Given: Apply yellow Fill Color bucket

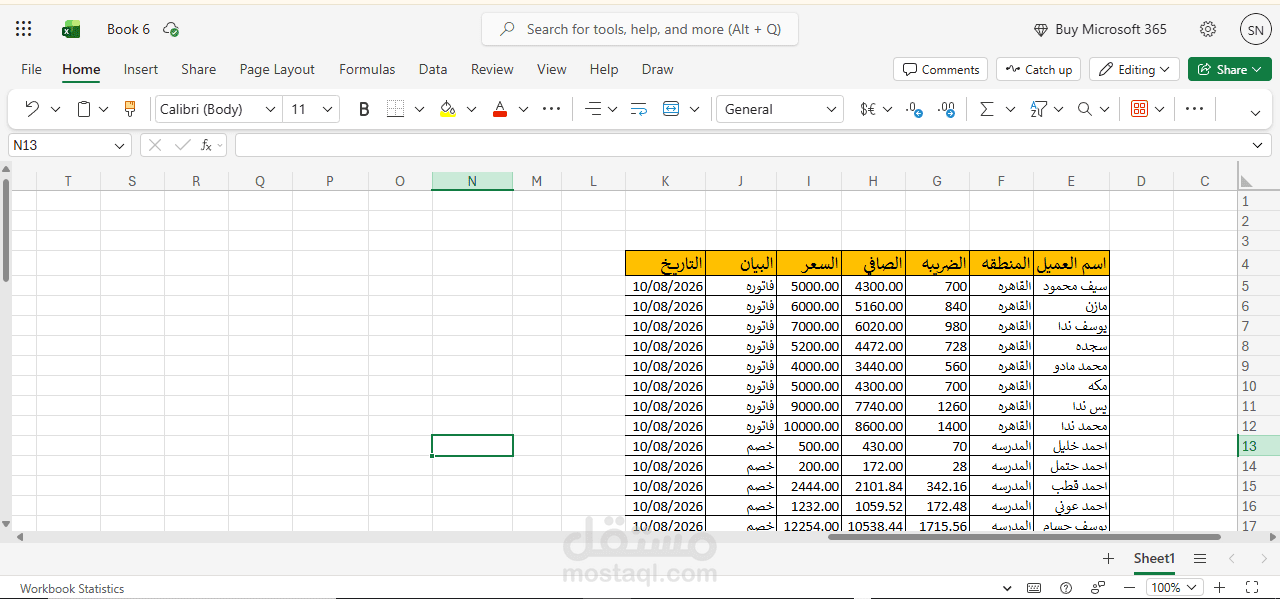Looking at the screenshot, I should (447, 109).
